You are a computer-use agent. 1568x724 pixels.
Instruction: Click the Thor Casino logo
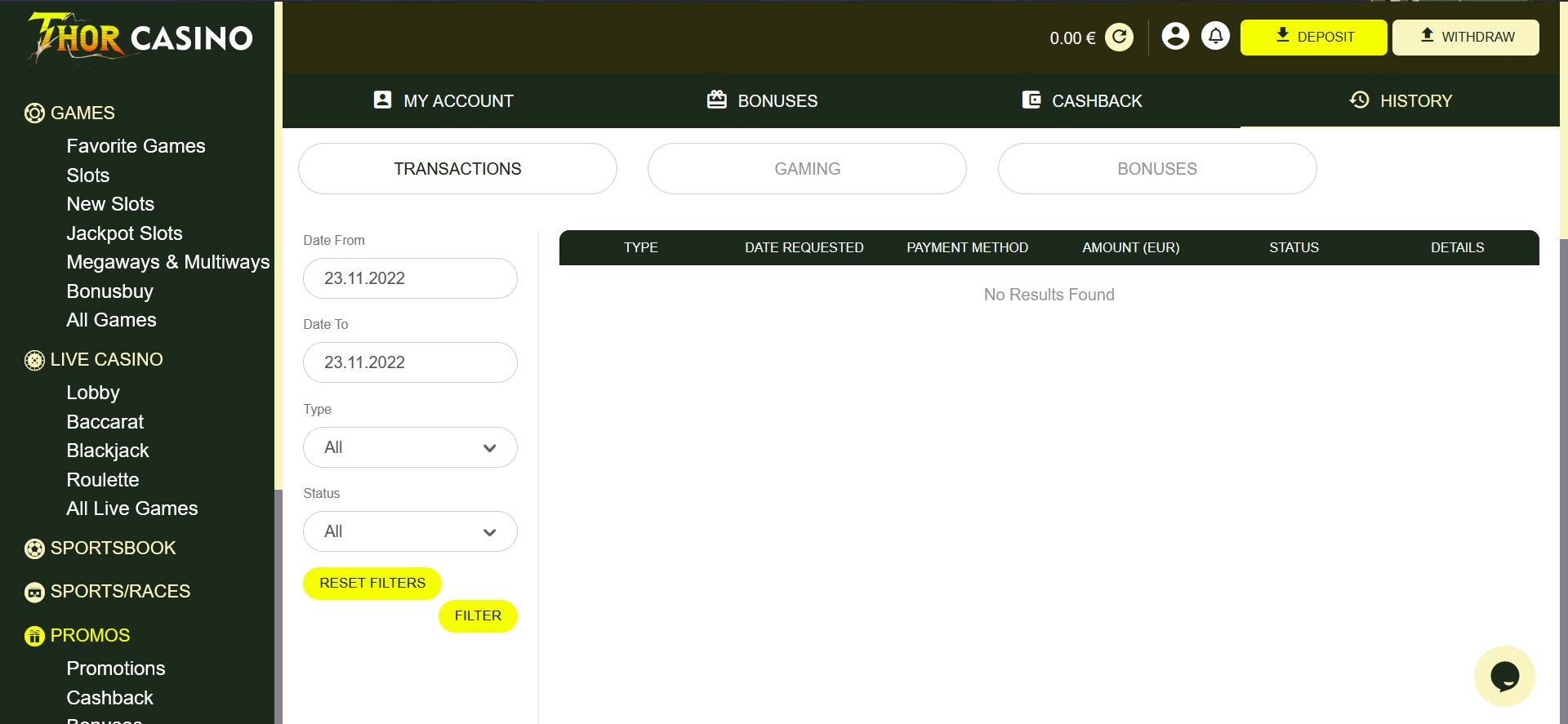[140, 37]
